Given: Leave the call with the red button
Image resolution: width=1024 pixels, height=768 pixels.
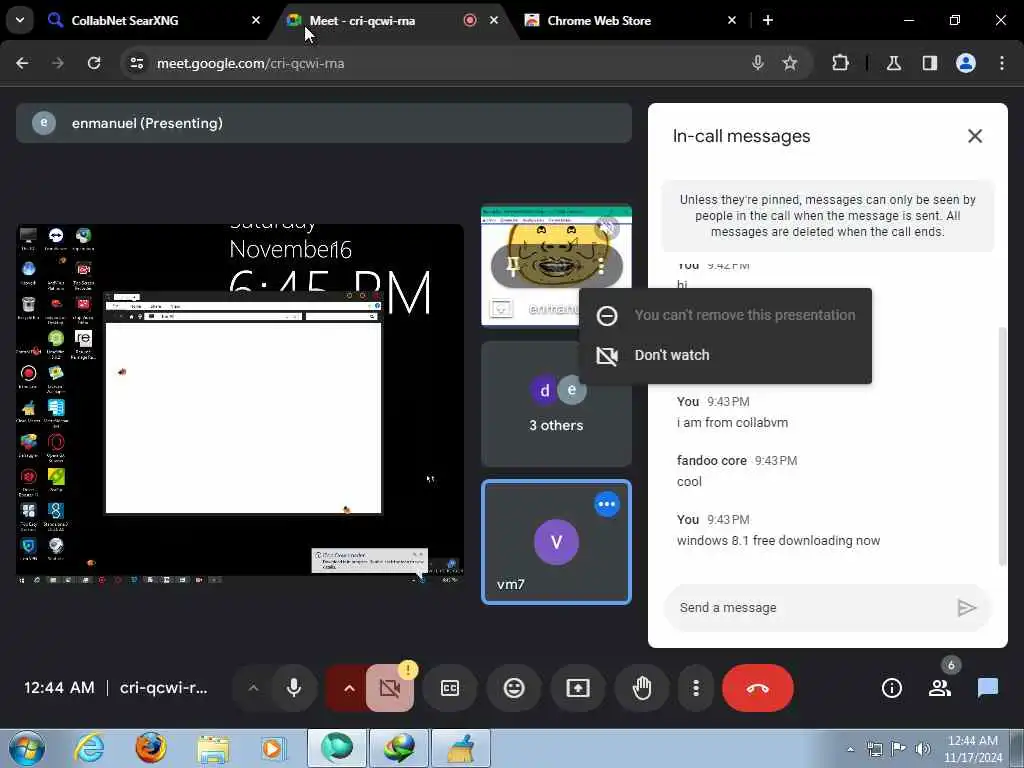Looking at the screenshot, I should point(758,688).
